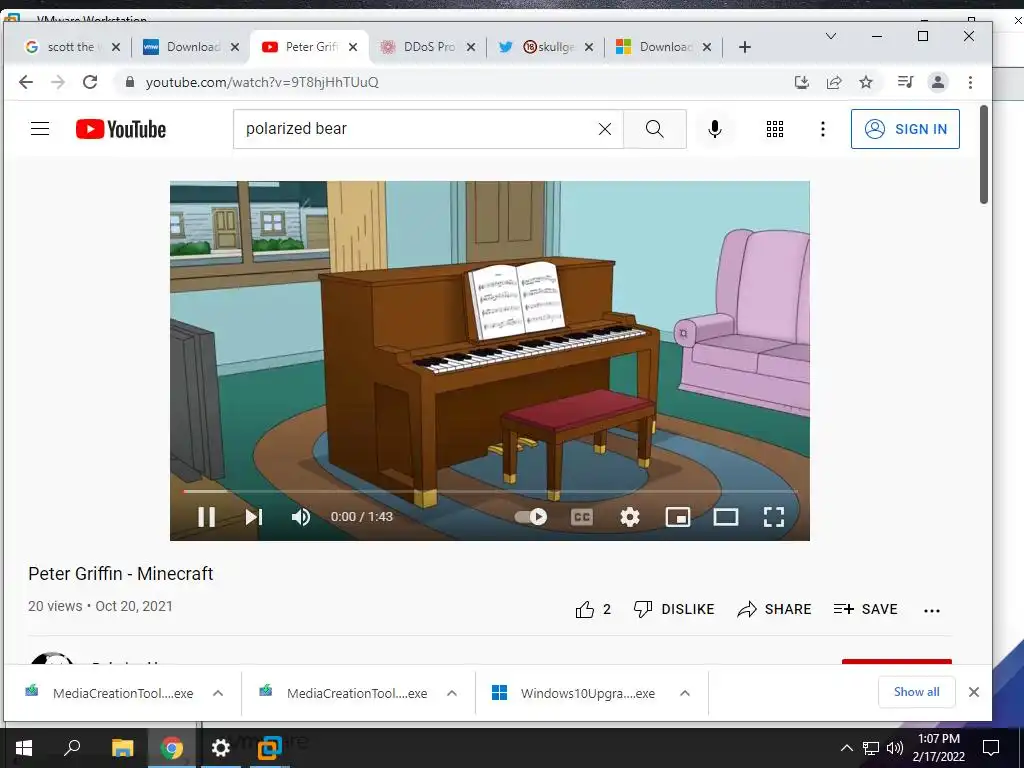Open video settings gear in player
The height and width of the screenshot is (768, 1024).
[630, 517]
